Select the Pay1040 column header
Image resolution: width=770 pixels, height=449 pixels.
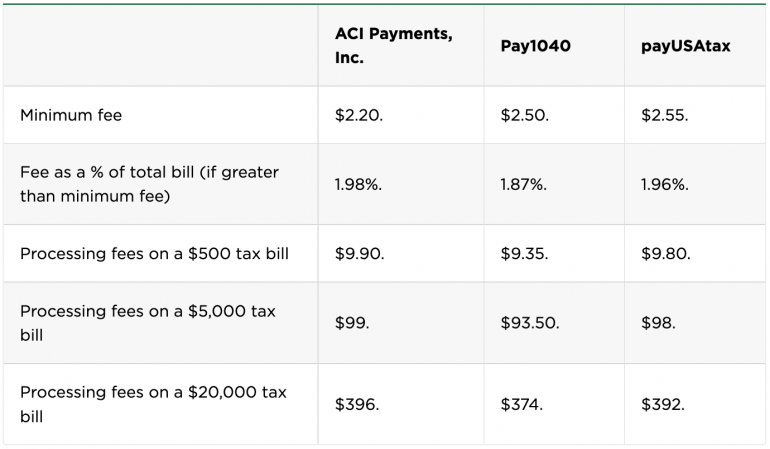[x=535, y=46]
